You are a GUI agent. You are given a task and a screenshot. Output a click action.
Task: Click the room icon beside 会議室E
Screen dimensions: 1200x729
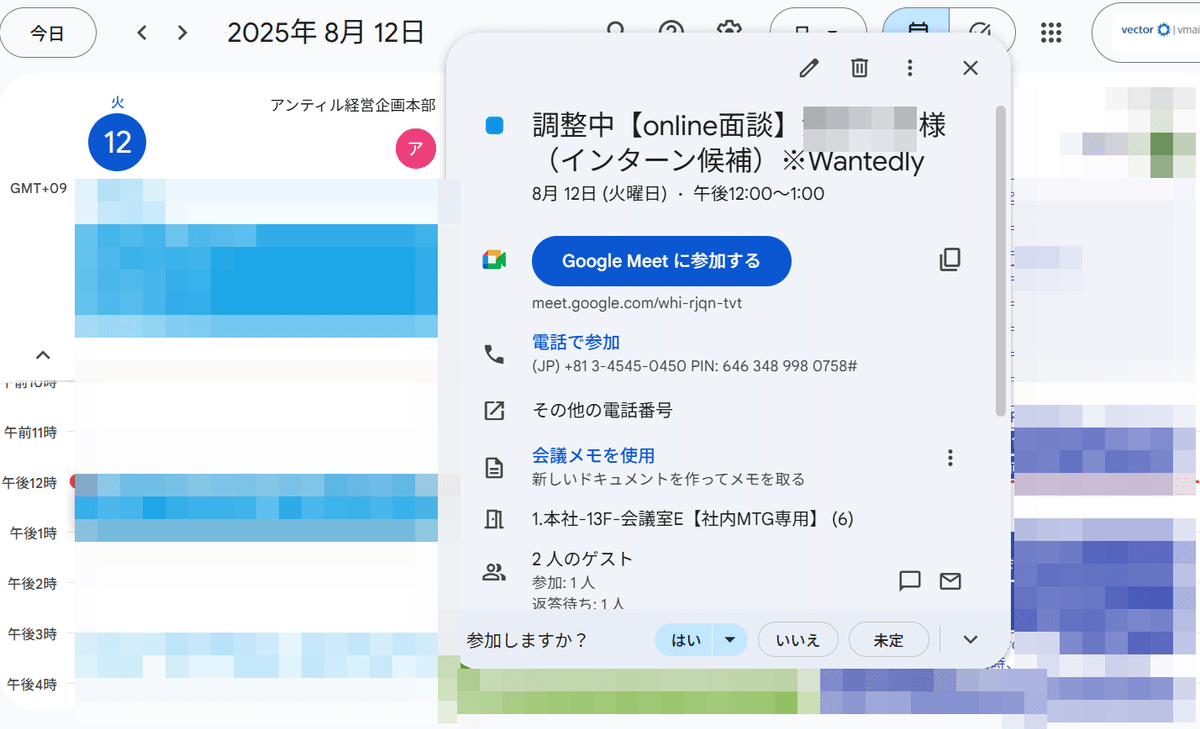[494, 519]
